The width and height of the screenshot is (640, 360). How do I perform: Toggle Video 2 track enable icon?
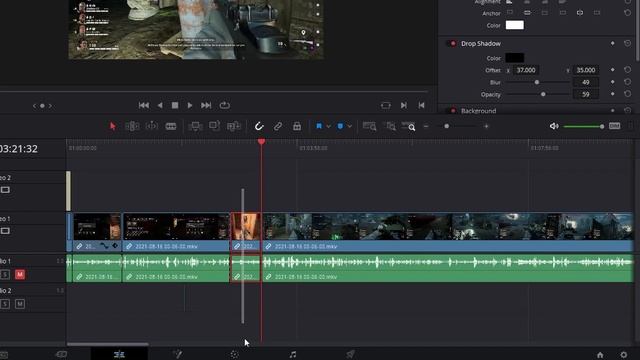click(x=5, y=190)
